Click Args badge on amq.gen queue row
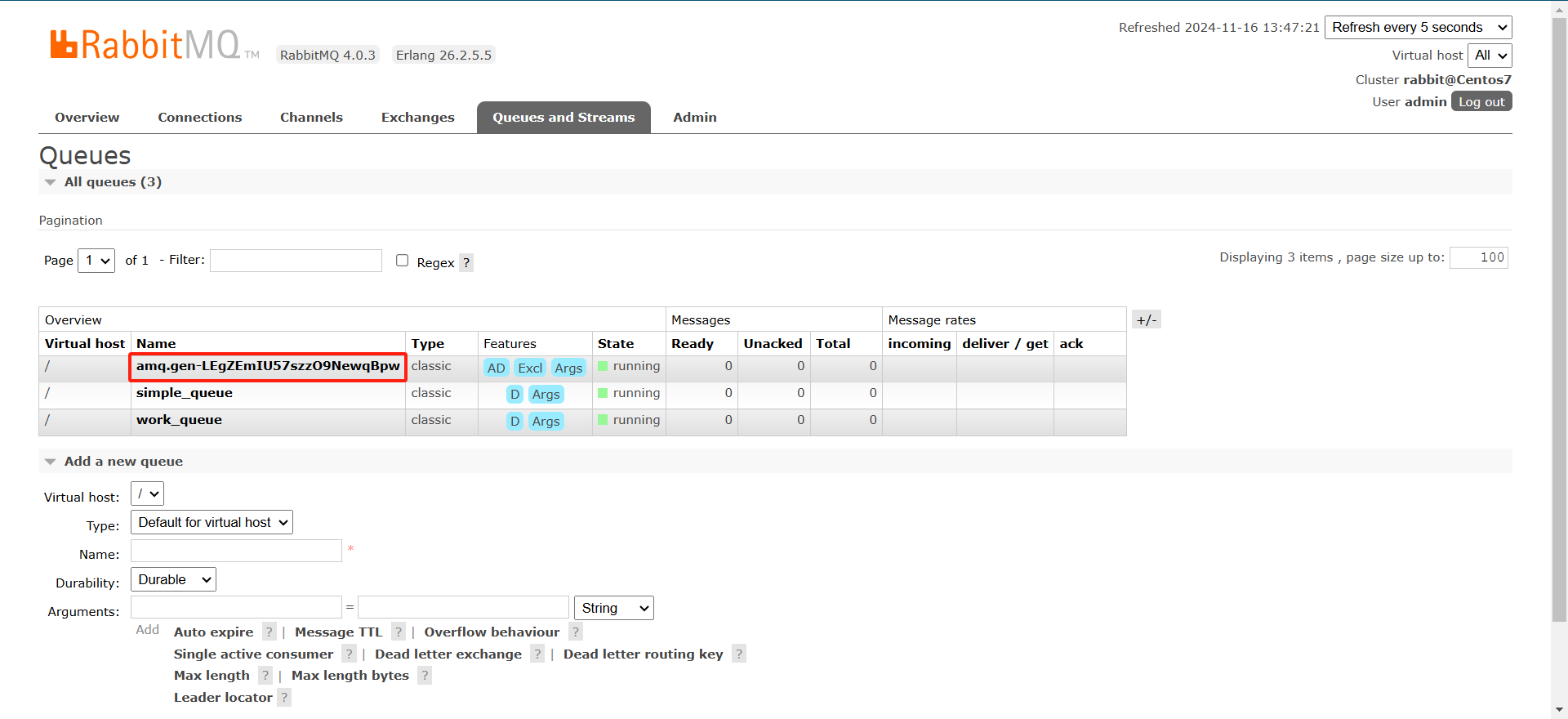Screen dimensions: 1568x719 (568, 368)
